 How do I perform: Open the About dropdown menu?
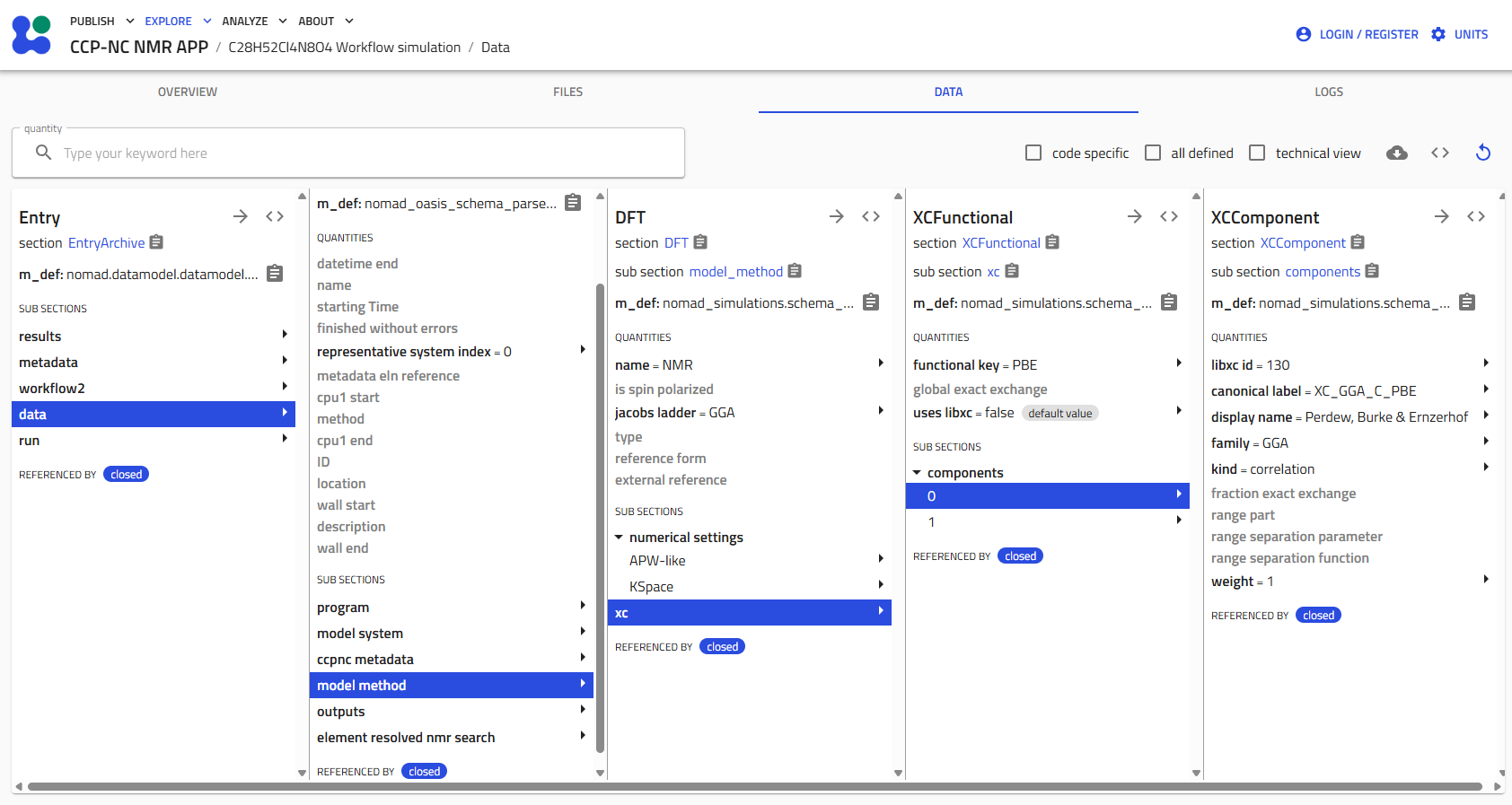pos(326,21)
